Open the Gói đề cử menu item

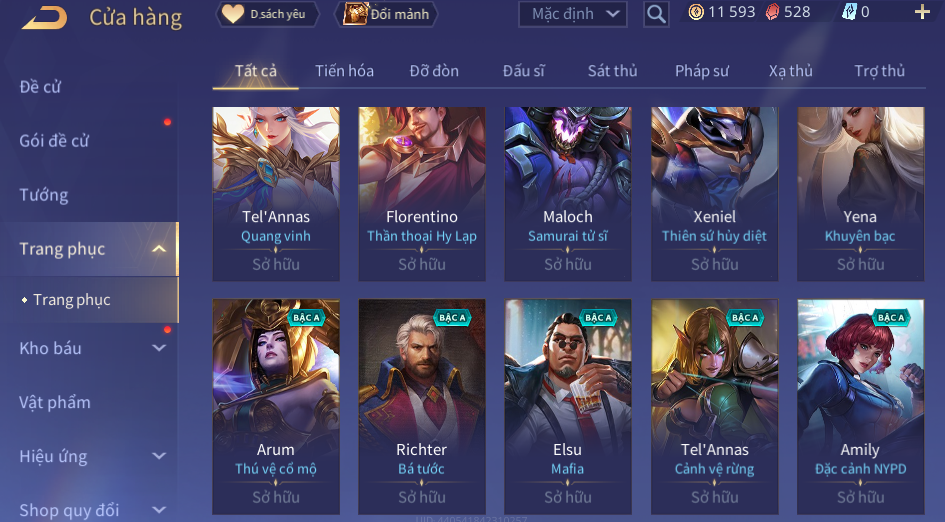point(54,141)
